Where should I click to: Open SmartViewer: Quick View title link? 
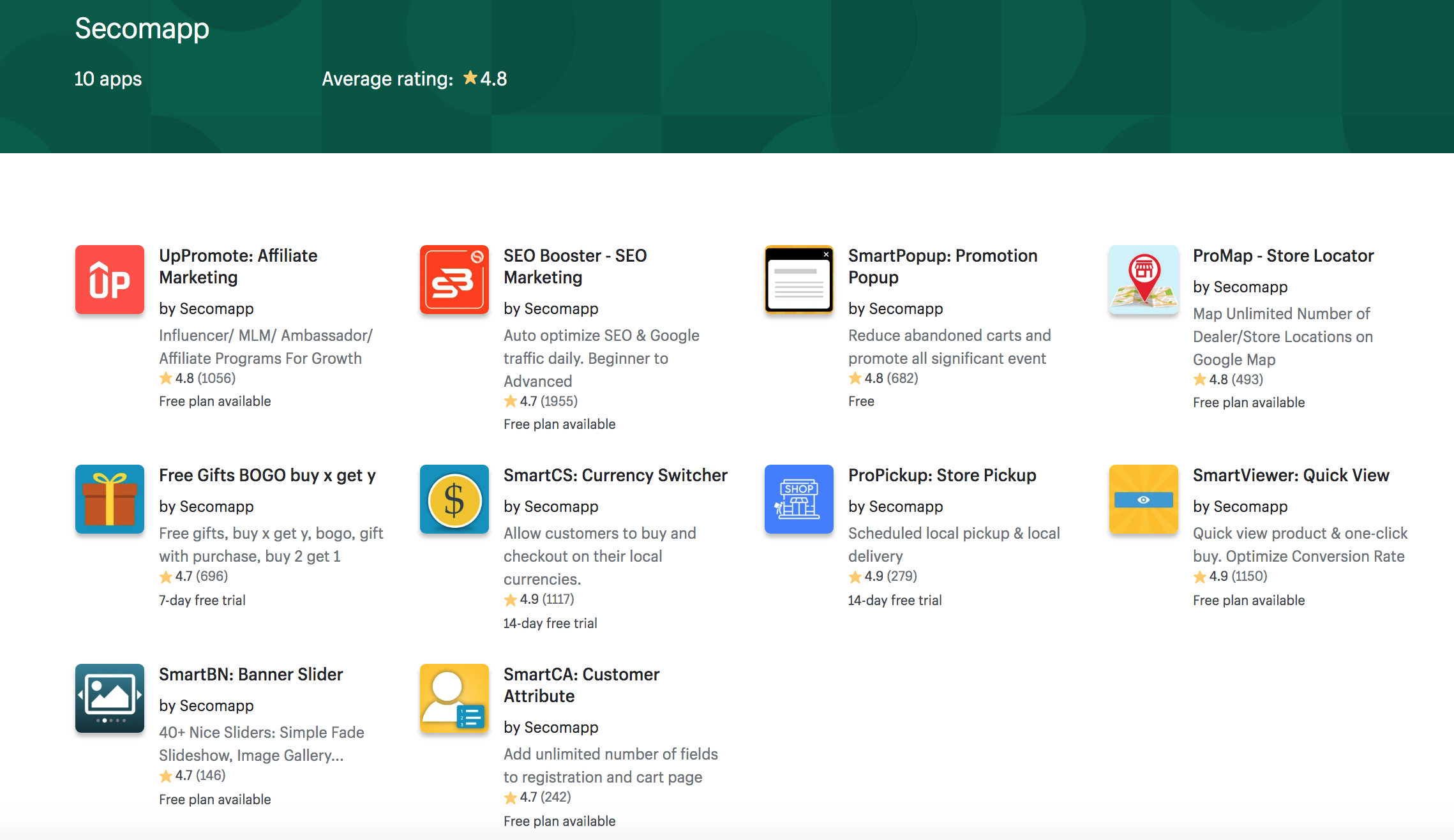(x=1291, y=476)
